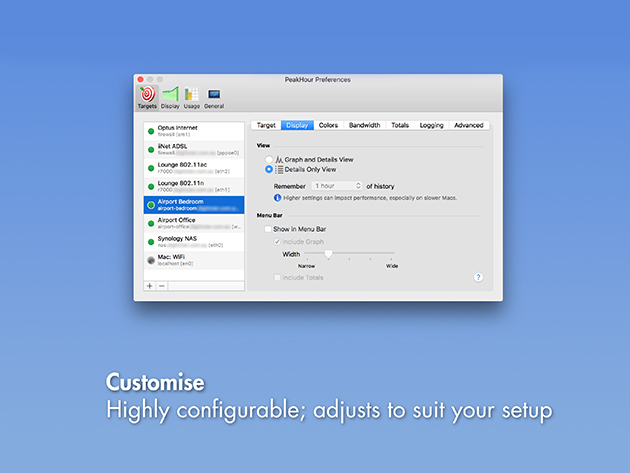This screenshot has width=630, height=473.
Task: Go to the Logging tab
Action: pos(431,125)
